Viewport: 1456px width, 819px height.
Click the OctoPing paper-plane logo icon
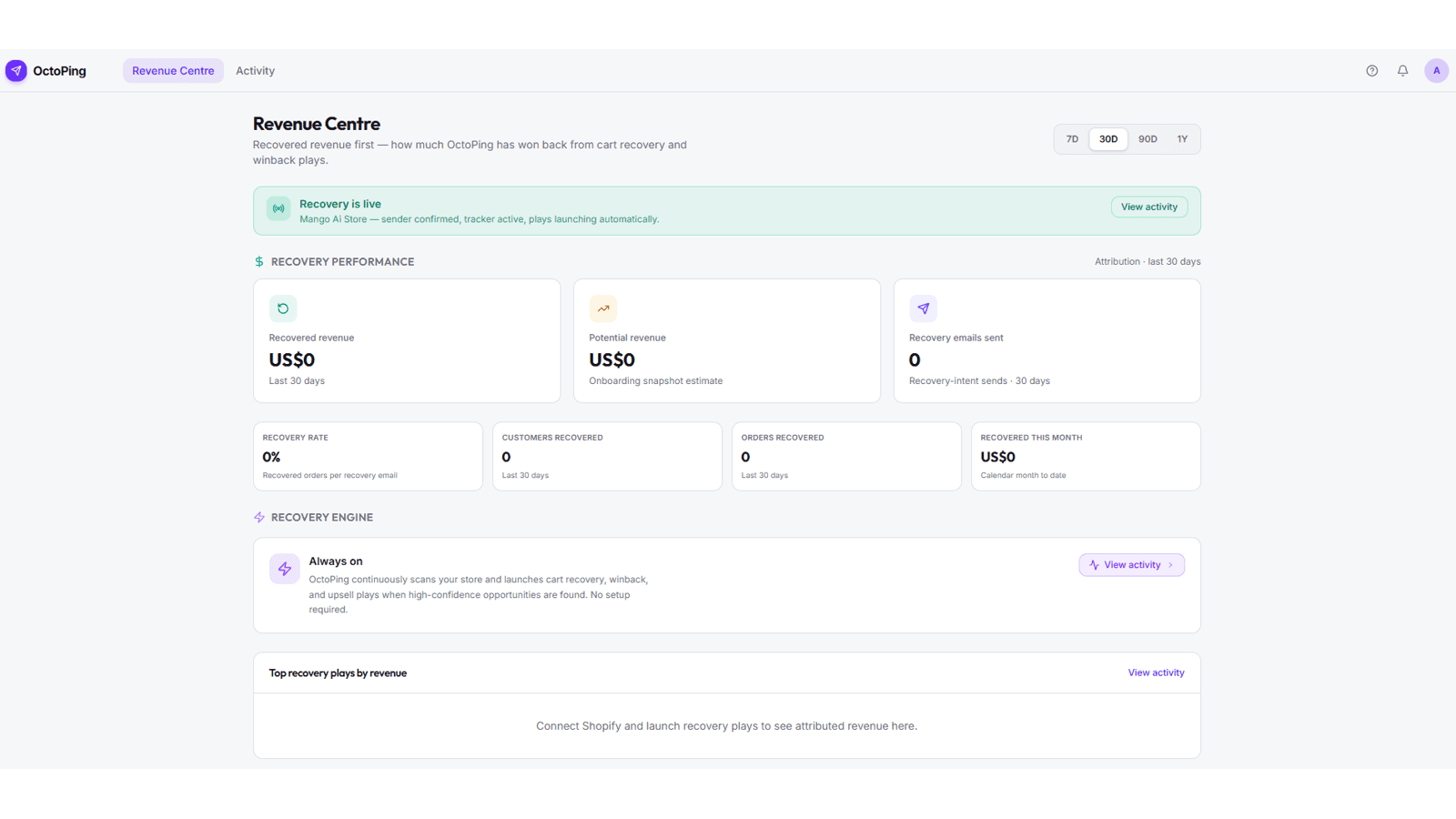(16, 71)
